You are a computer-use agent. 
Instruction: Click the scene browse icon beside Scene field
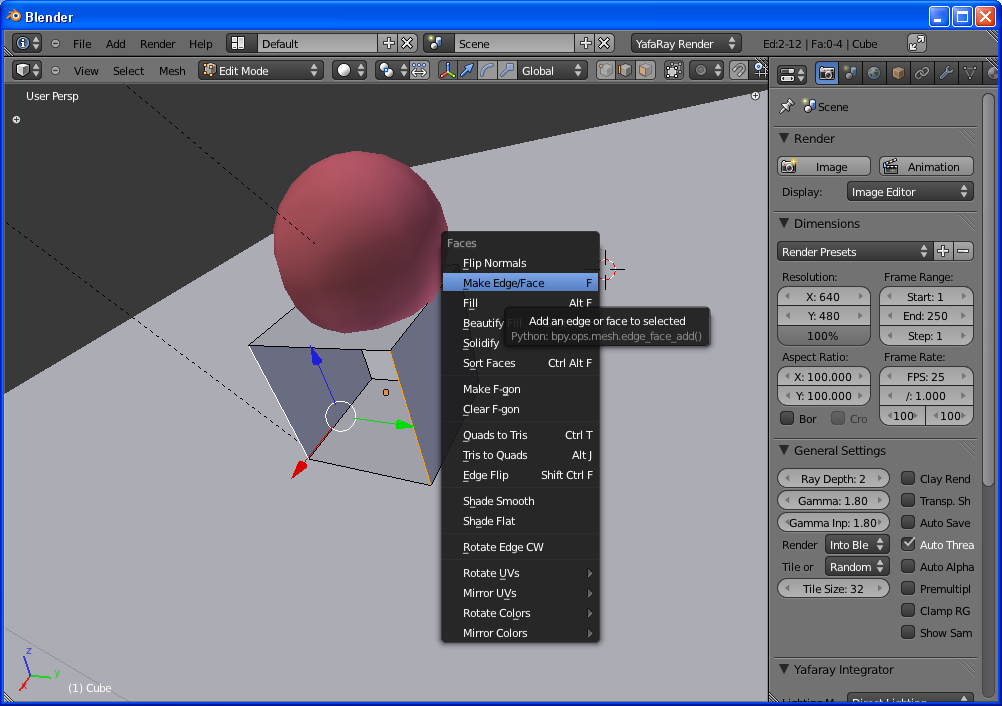point(436,43)
